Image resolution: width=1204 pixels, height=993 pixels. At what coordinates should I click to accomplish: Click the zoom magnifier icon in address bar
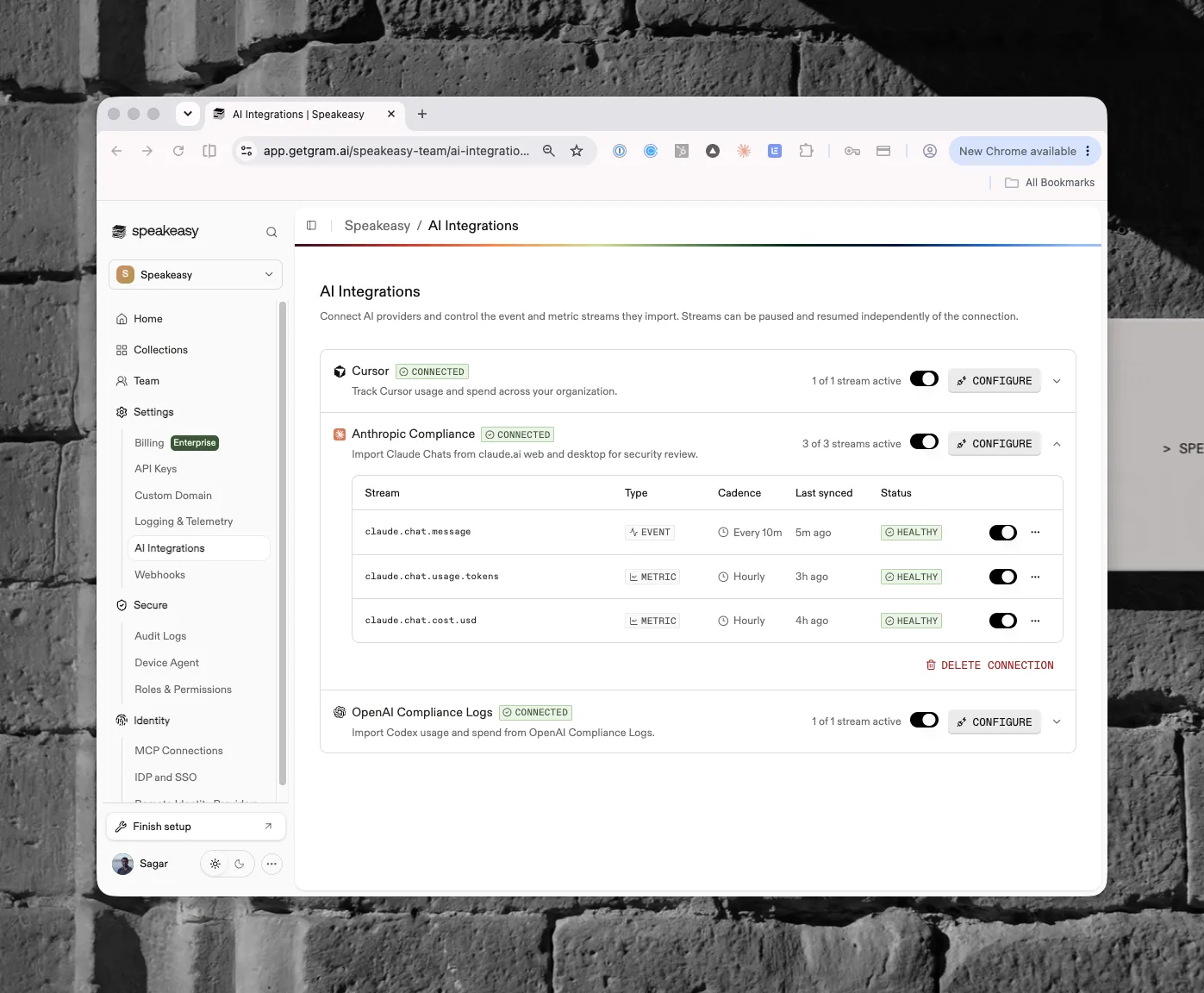tap(548, 151)
